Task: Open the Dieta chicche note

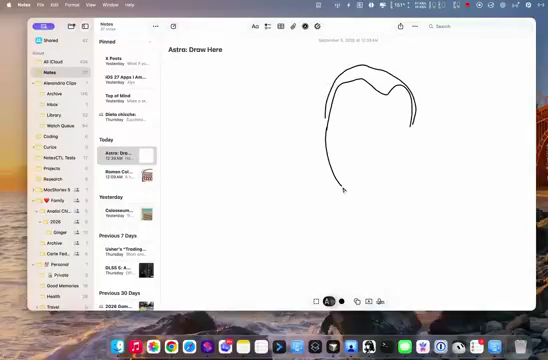Action: click(x=127, y=117)
